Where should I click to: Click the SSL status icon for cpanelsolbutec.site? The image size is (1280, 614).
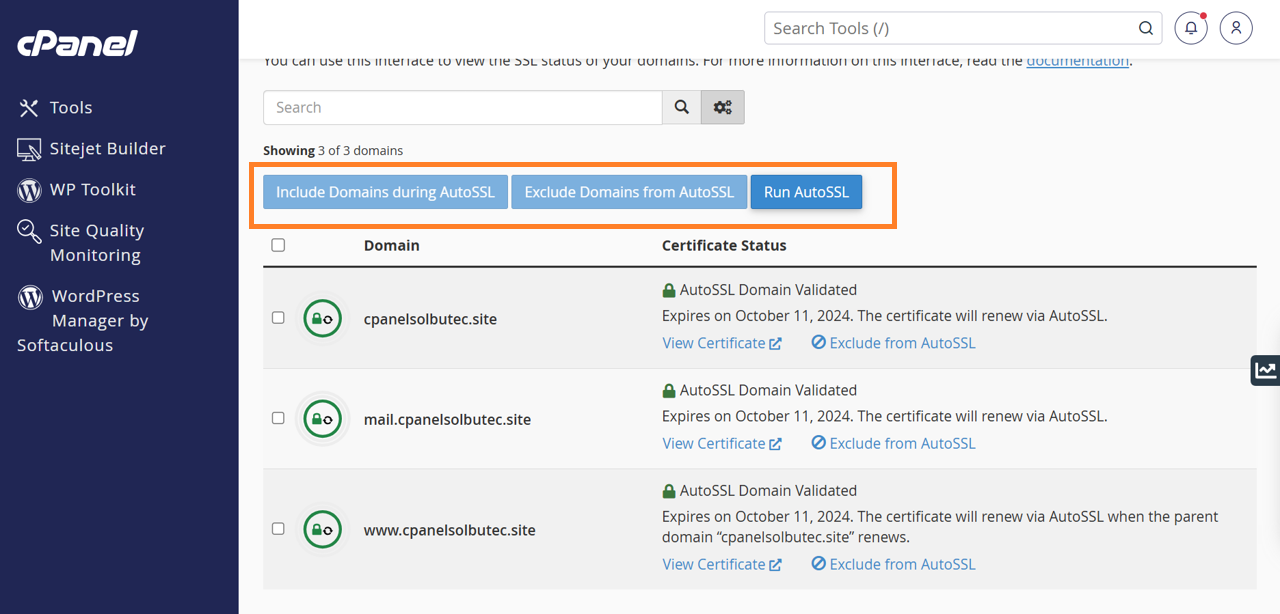(x=323, y=319)
